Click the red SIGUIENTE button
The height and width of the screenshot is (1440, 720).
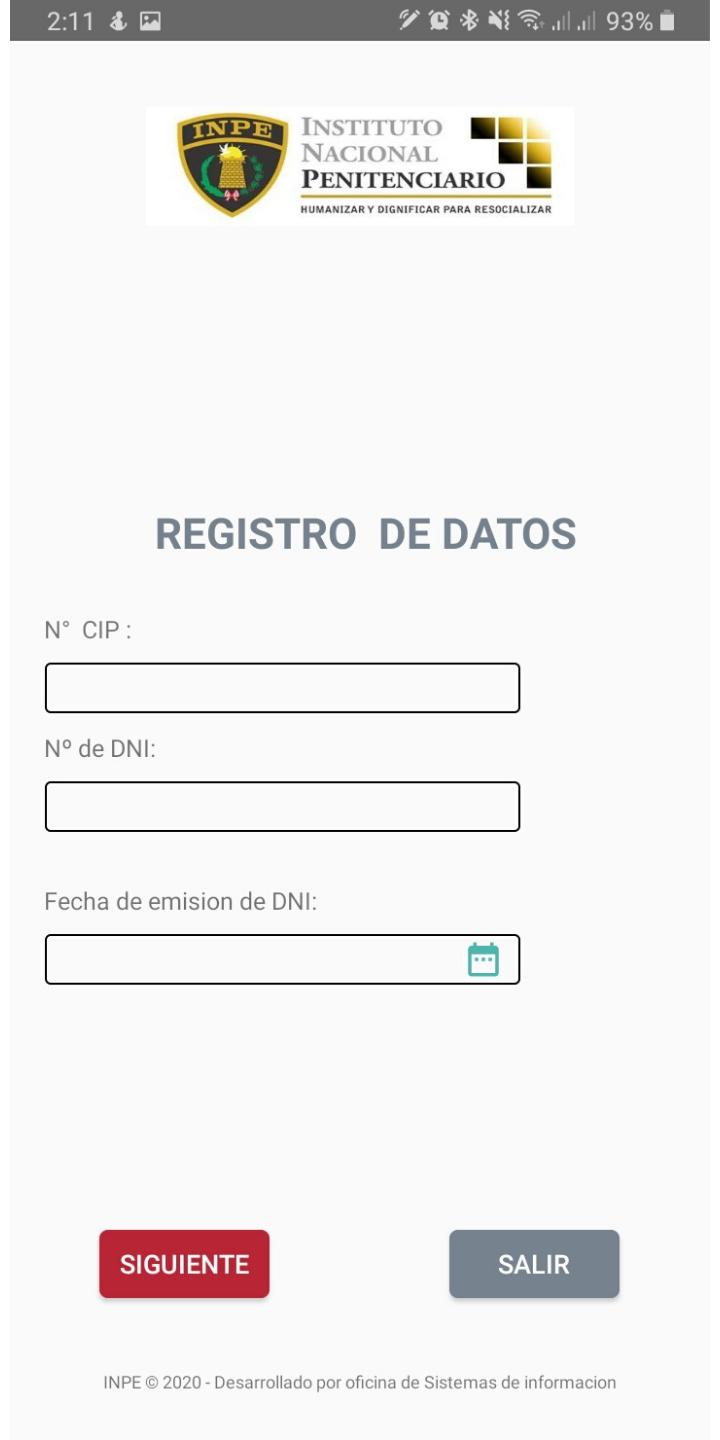click(184, 1264)
